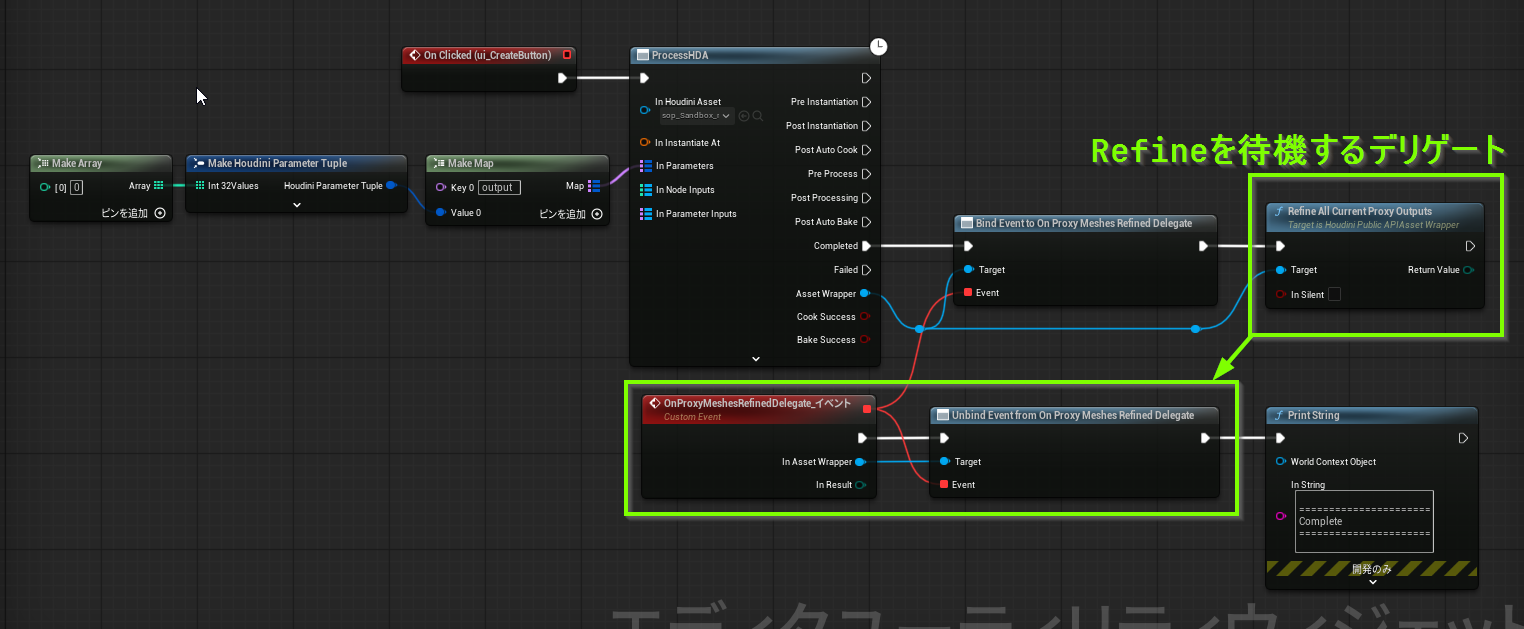Expand the Make Houdini Parameter Tuple node
This screenshot has height=629, width=1524.
coord(296,205)
